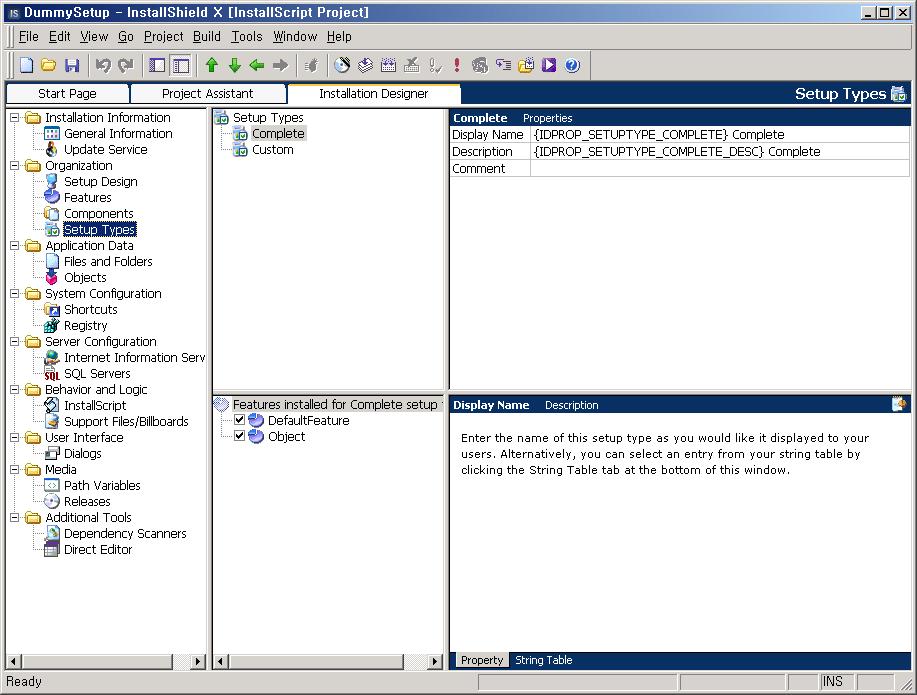Viewport: 917px width, 695px height.
Task: Open the Releases view
Action: pos(87,501)
